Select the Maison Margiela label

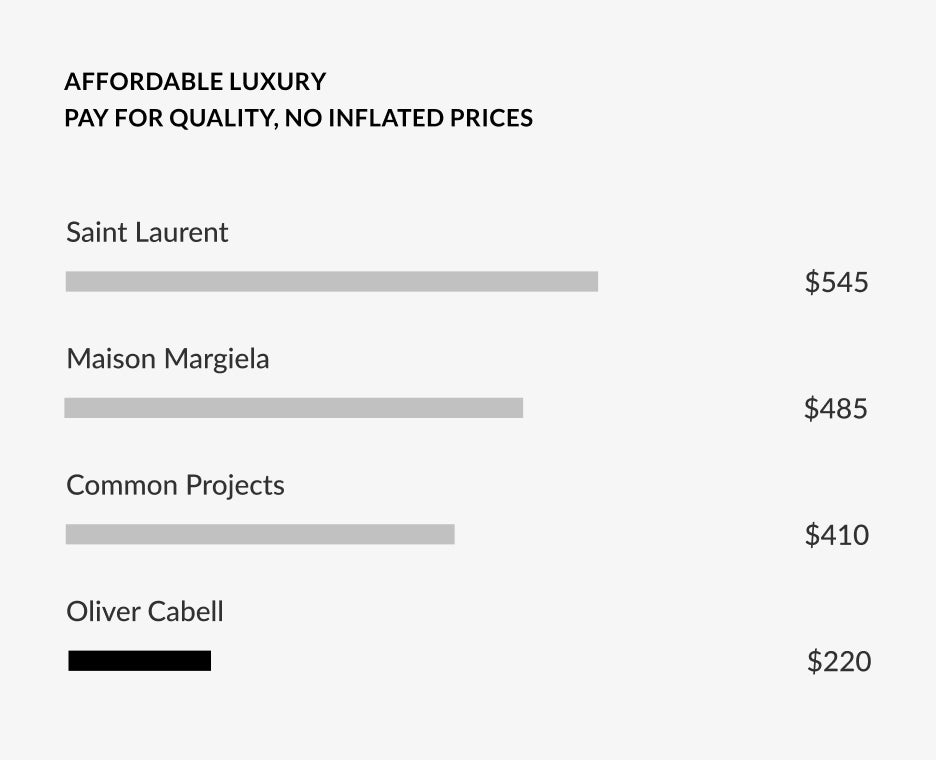[168, 359]
